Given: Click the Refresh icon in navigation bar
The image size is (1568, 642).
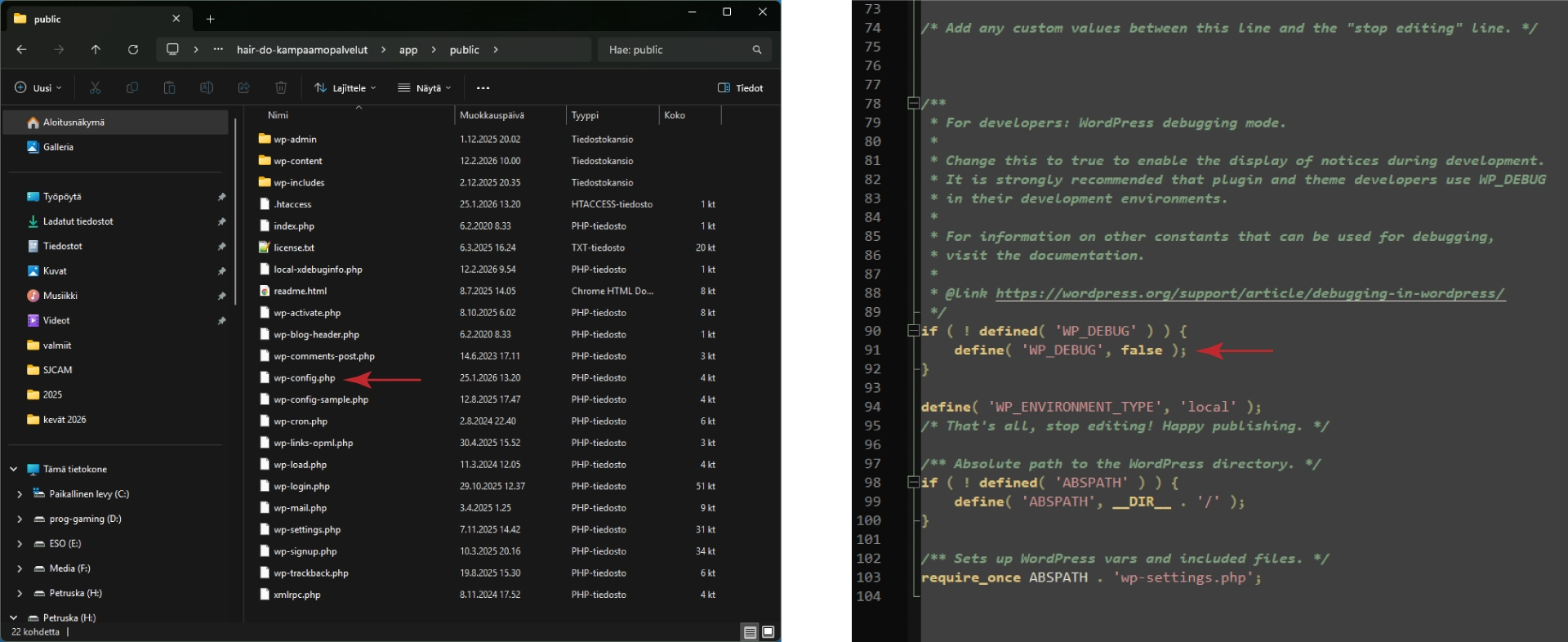Looking at the screenshot, I should tap(133, 50).
